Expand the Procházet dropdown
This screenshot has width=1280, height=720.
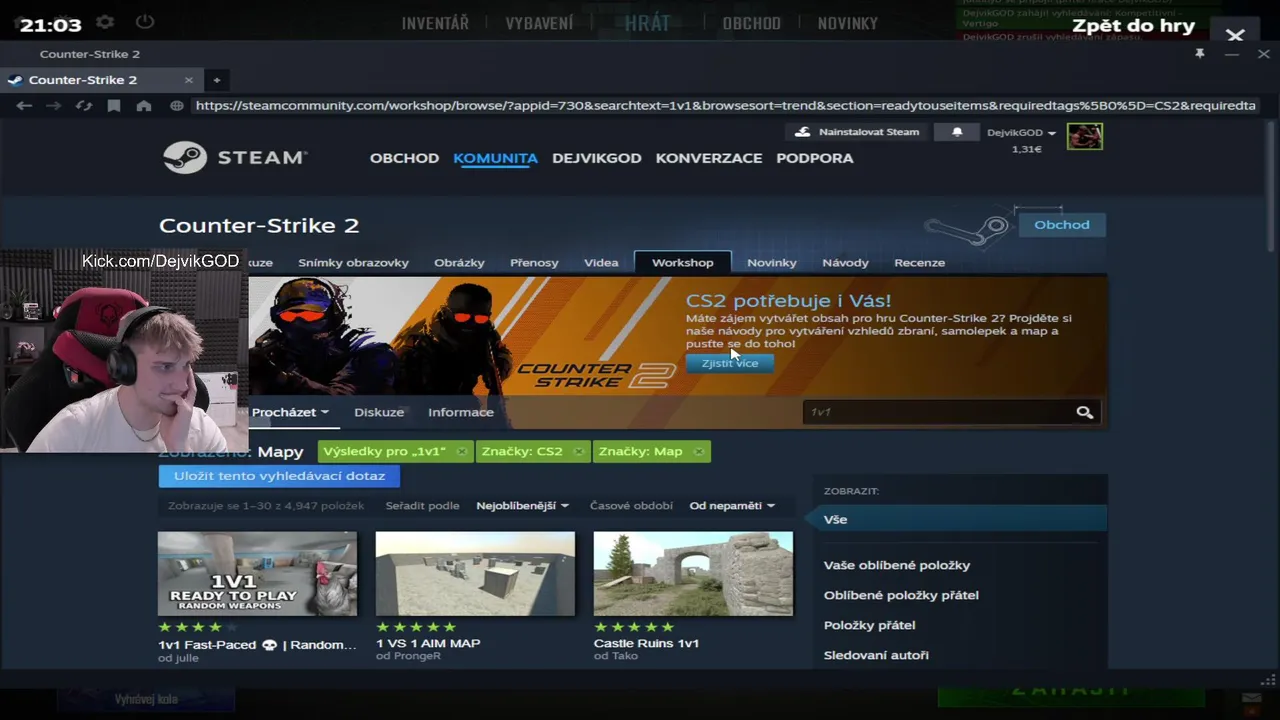[290, 412]
